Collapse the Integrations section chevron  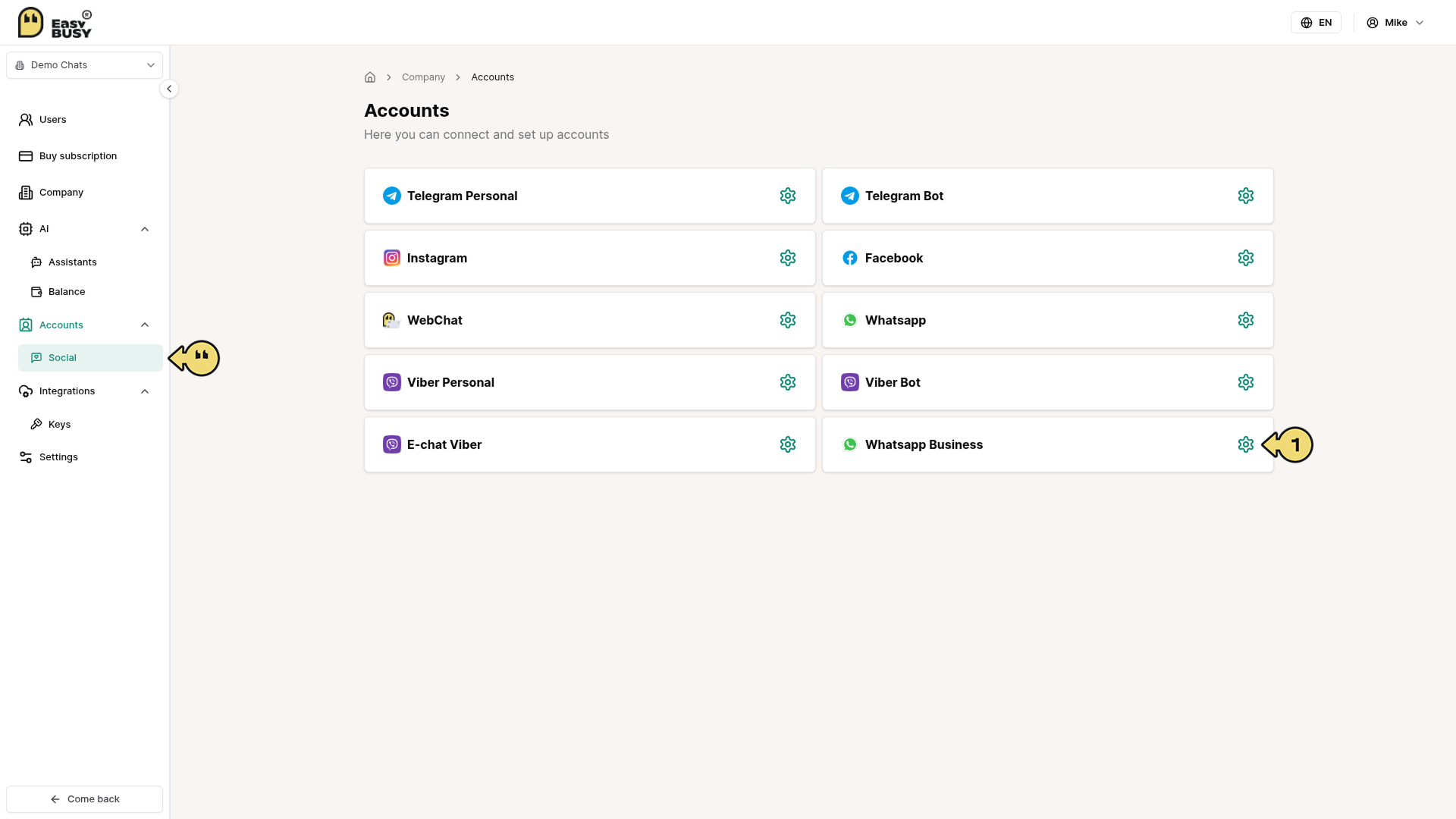pyautogui.click(x=145, y=391)
